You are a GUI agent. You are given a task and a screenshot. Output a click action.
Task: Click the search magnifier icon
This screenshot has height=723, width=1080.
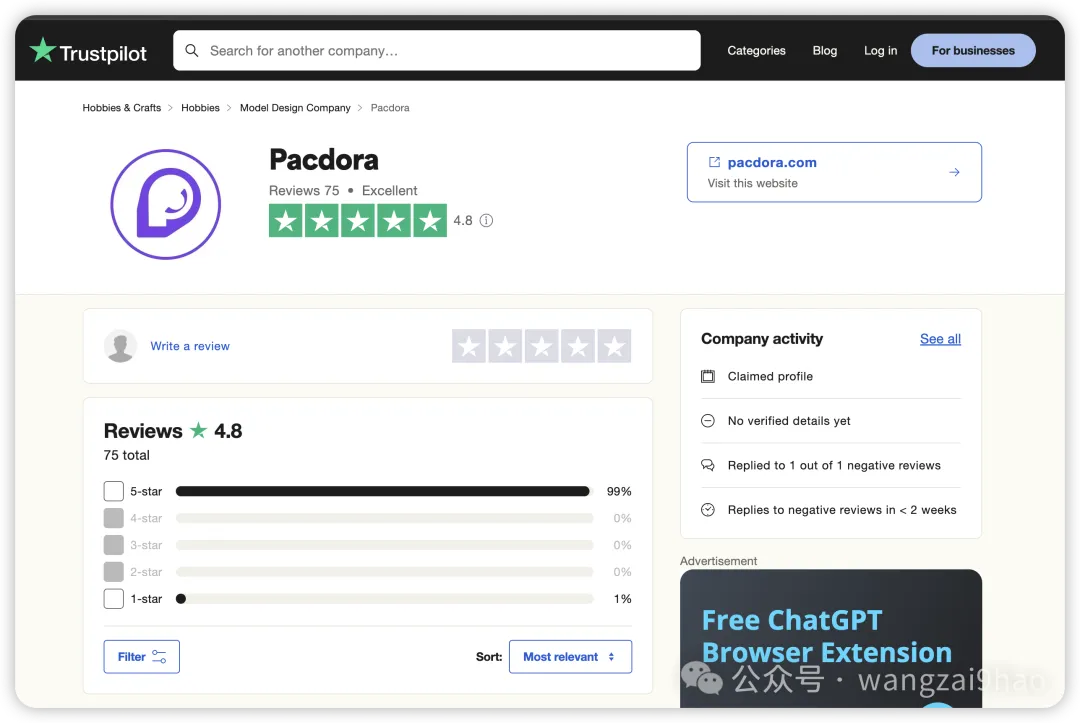click(x=192, y=50)
